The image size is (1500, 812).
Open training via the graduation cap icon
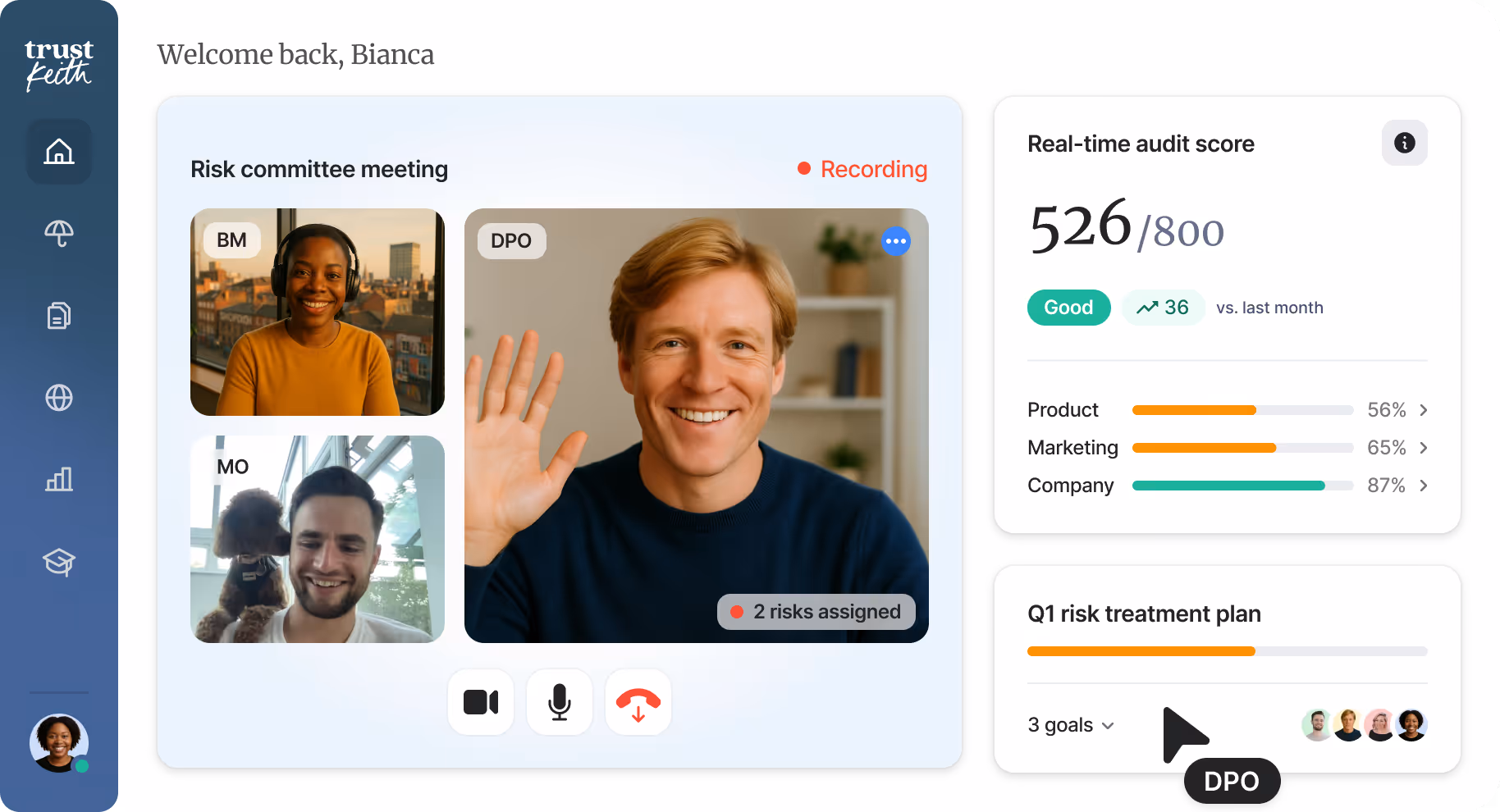[x=58, y=563]
